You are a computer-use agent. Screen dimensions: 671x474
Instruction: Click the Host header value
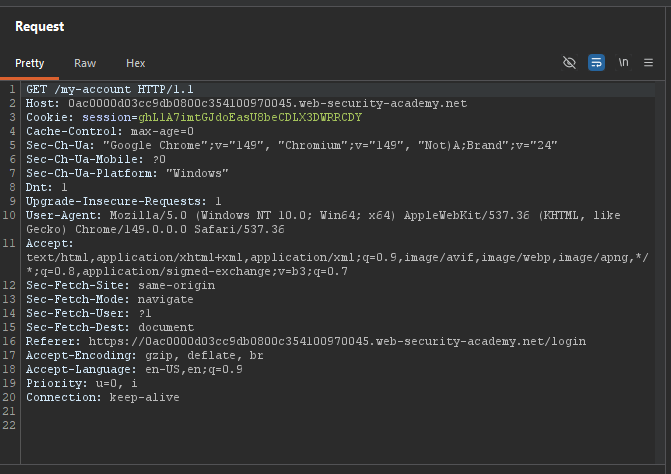(267, 104)
